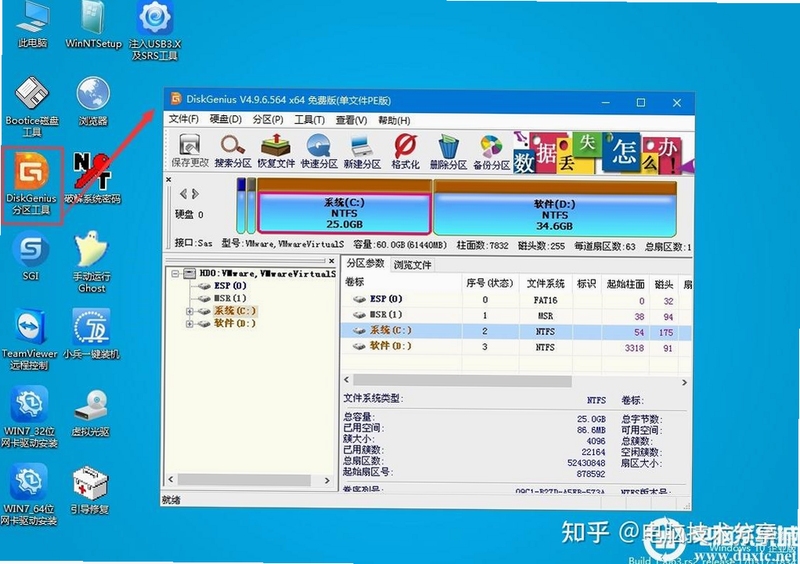Image resolution: width=800 pixels, height=564 pixels.
Task: Select the 恢复文件 (Recover Files) icon
Action: [x=276, y=151]
